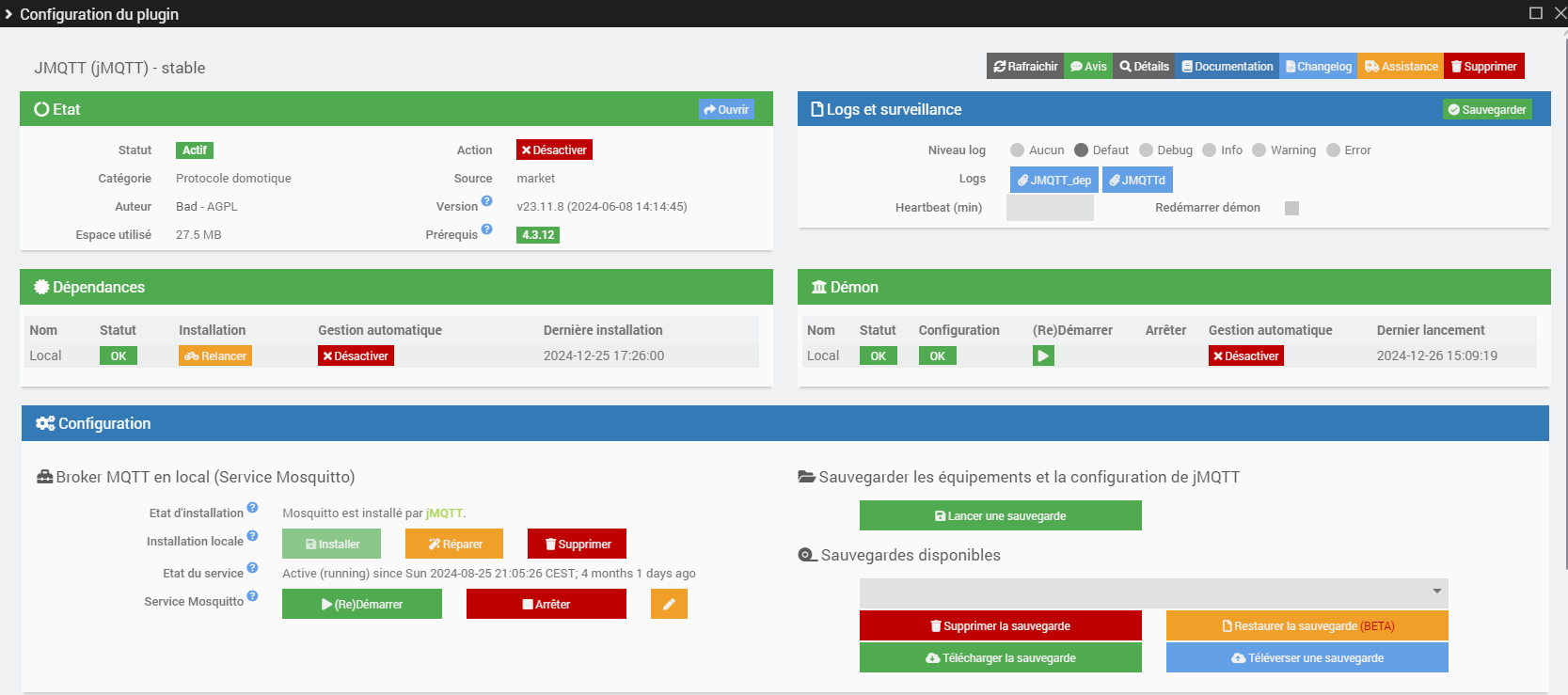Click the Réparer Mosquitto button
Image resolution: width=1568 pixels, height=695 pixels.
tap(454, 544)
